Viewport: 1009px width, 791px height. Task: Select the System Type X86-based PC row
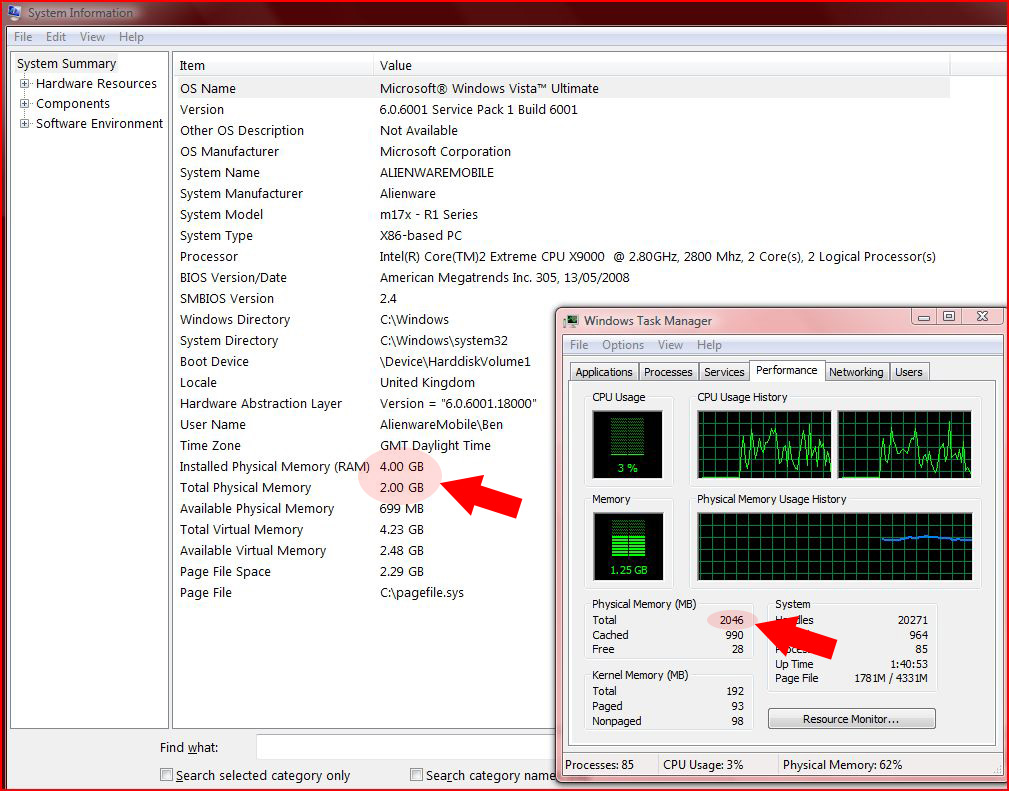pyautogui.click(x=562, y=236)
